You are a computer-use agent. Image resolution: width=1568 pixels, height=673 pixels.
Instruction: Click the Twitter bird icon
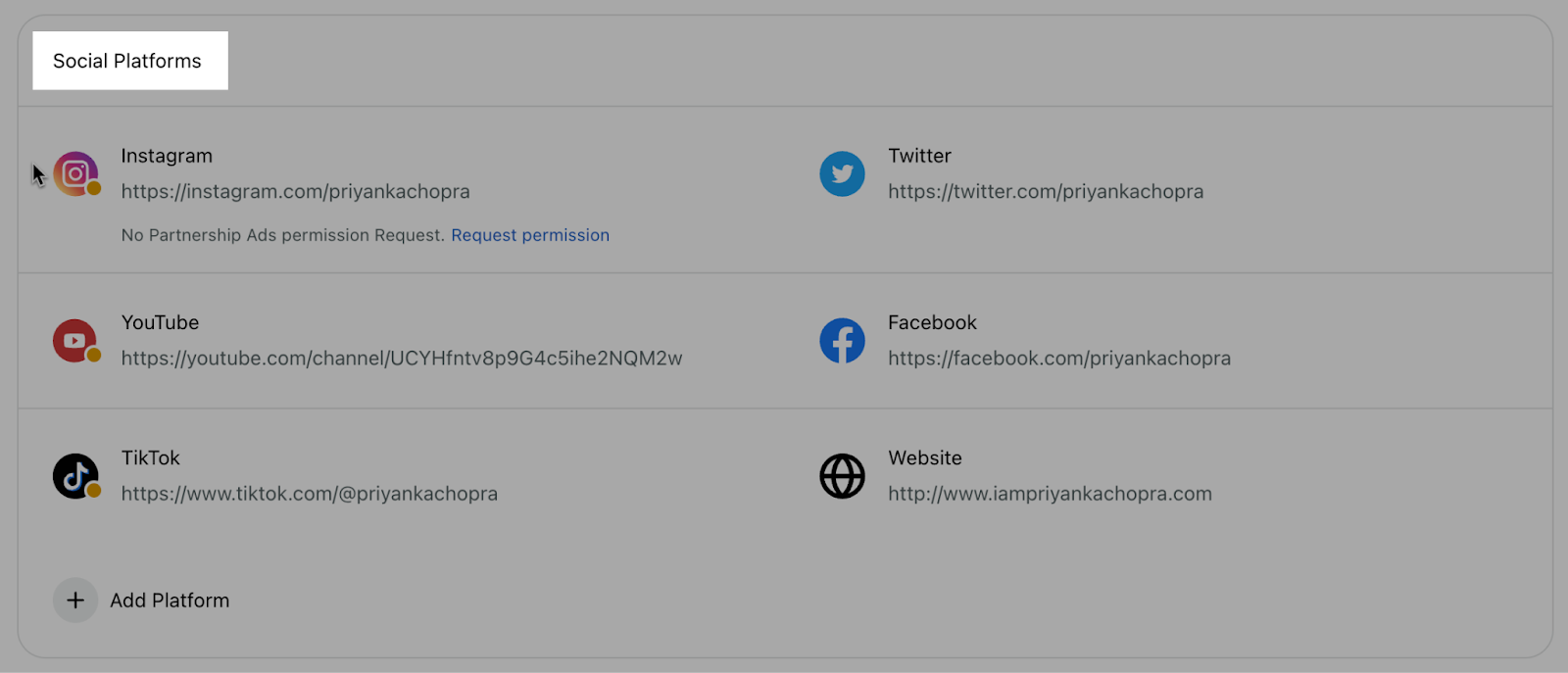842,174
